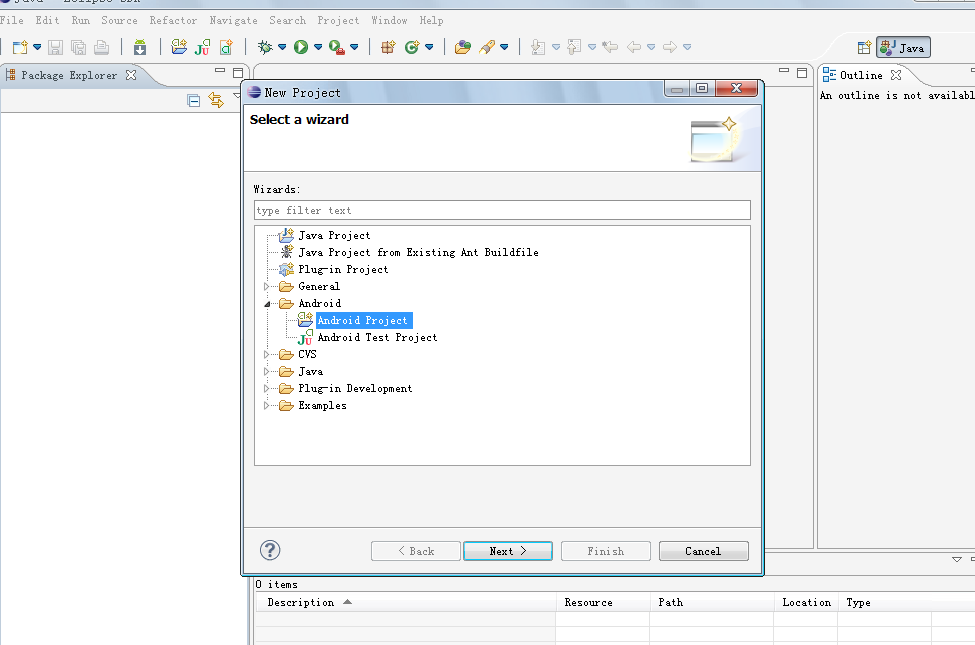The height and width of the screenshot is (645, 975).
Task: Click the Print toolbar icon
Action: [101, 47]
